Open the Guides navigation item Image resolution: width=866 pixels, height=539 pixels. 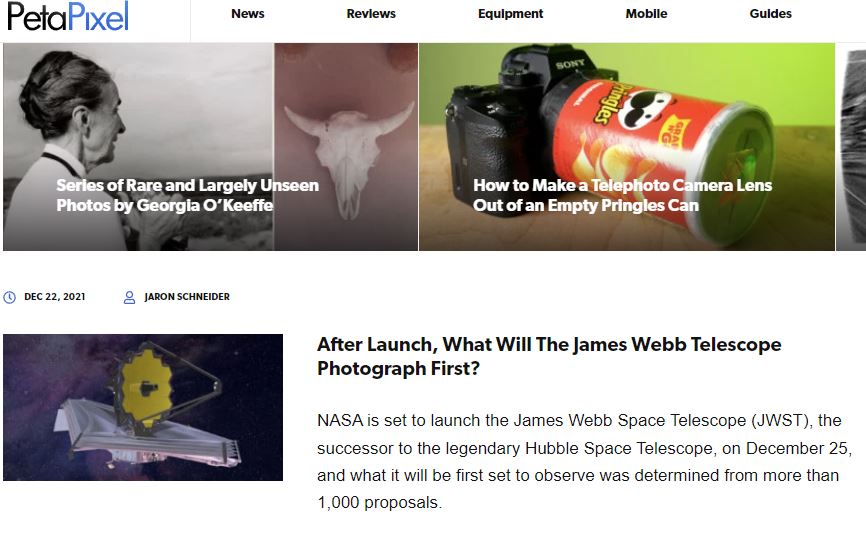click(770, 14)
